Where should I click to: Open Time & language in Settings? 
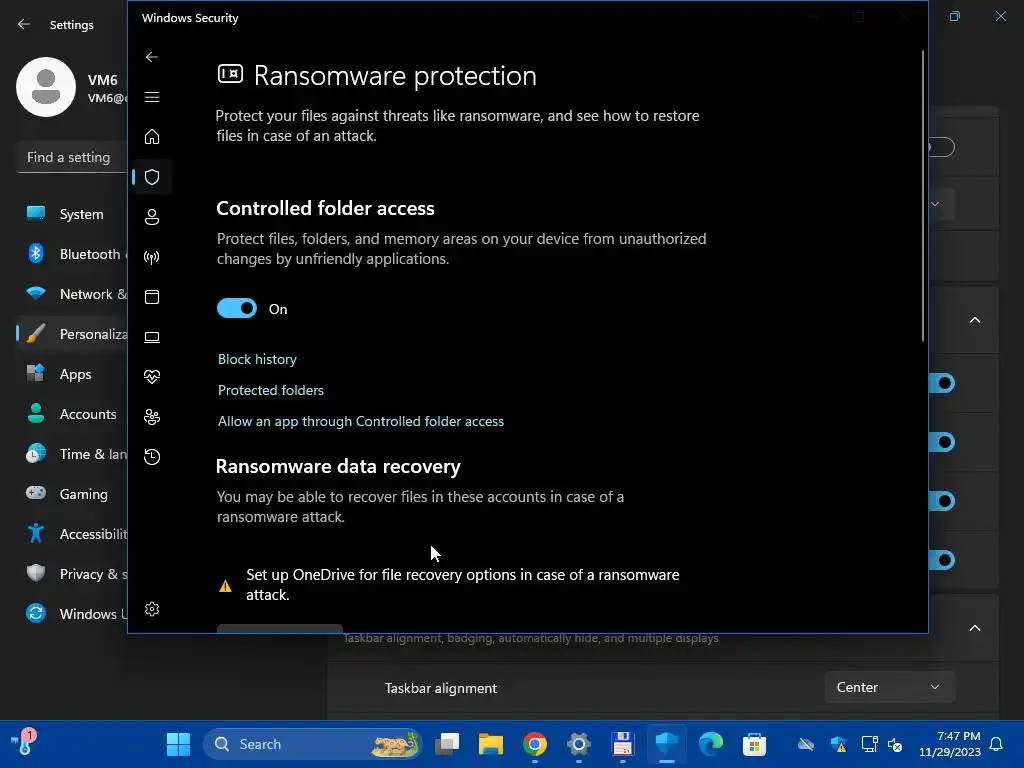[72, 454]
